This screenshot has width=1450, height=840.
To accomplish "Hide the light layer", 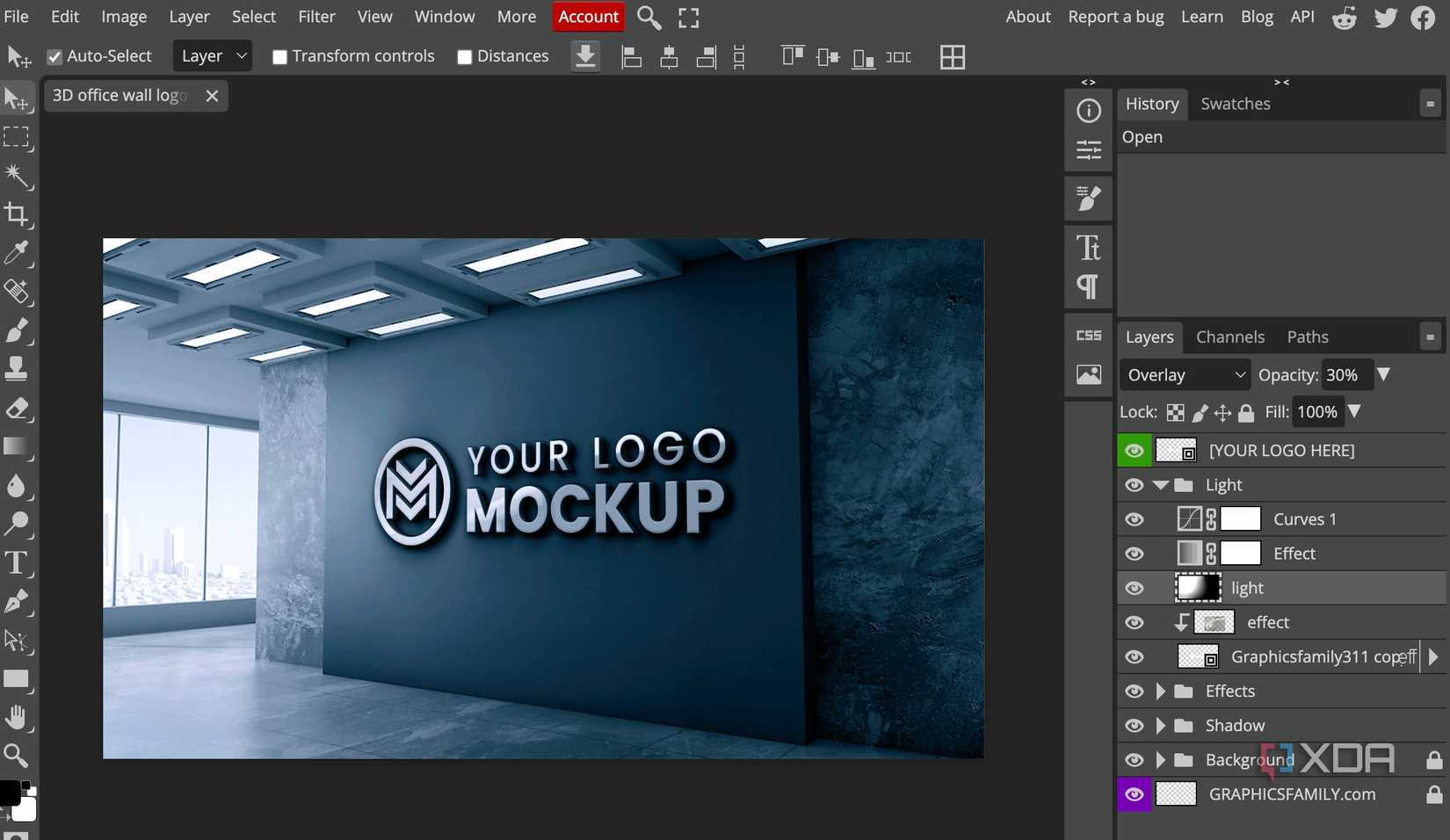I will click(1134, 588).
